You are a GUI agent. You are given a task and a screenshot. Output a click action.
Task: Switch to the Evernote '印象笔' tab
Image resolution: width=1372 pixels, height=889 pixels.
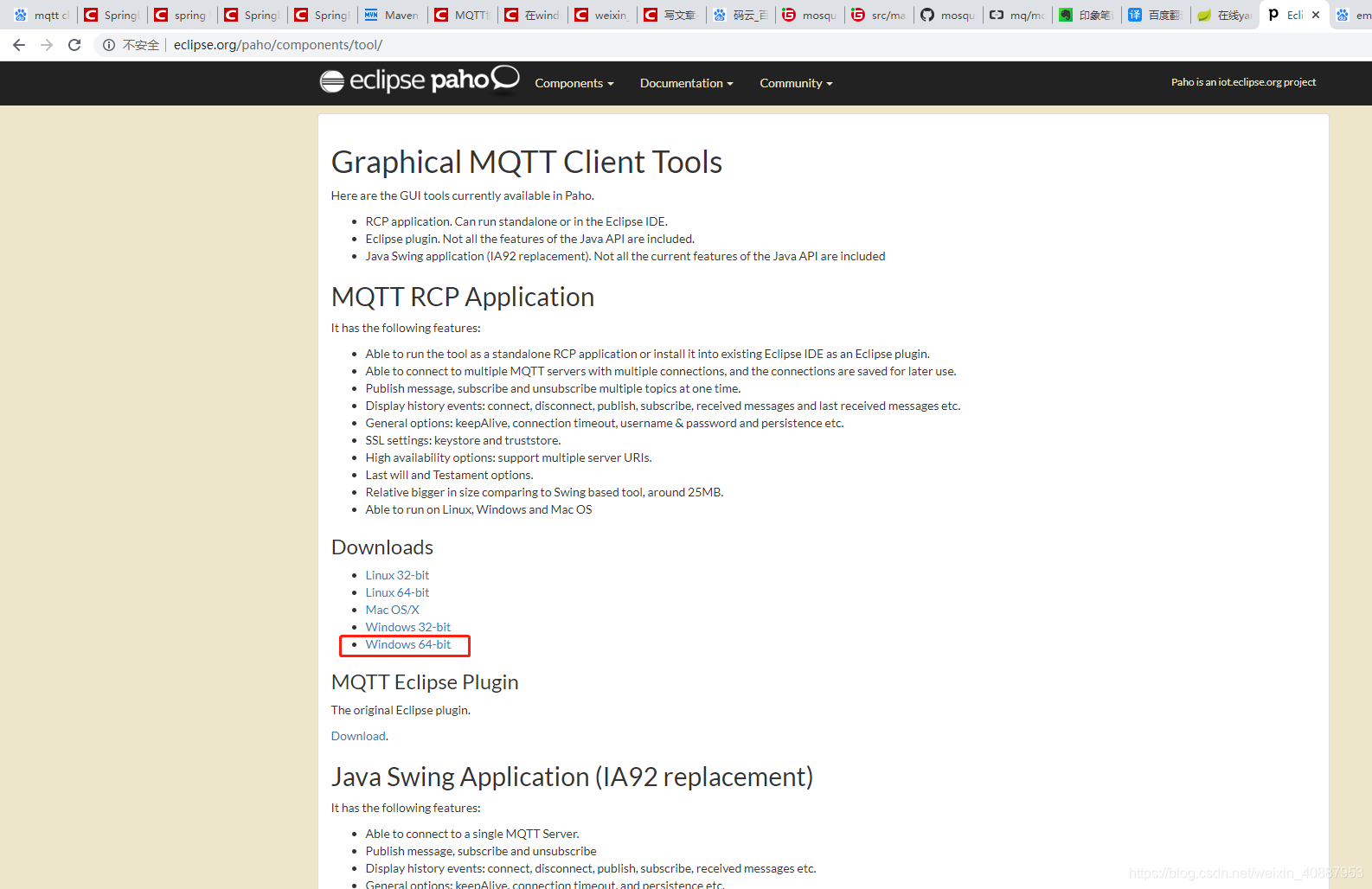[1087, 15]
